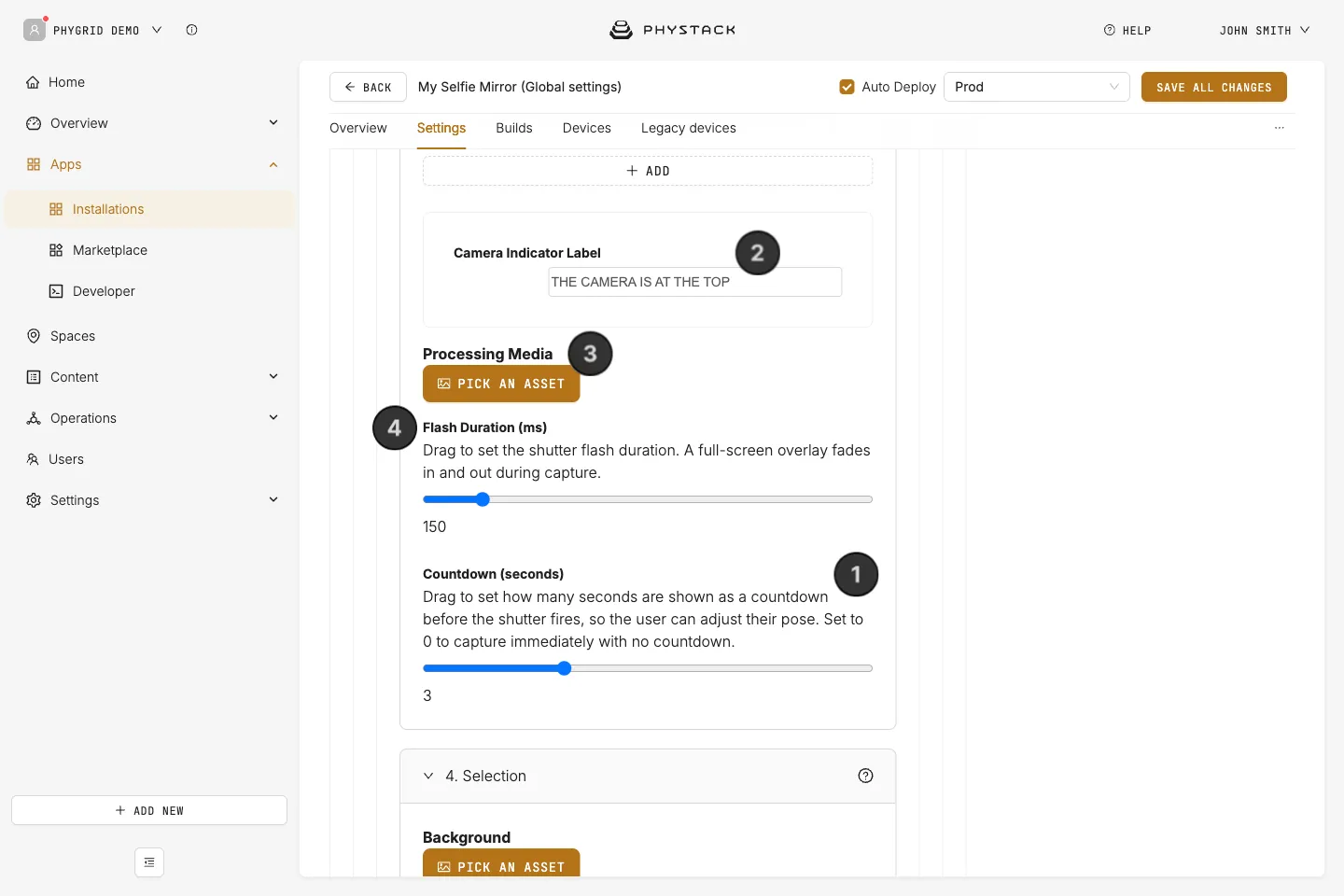Click the Settings gear icon in sidebar

(34, 500)
